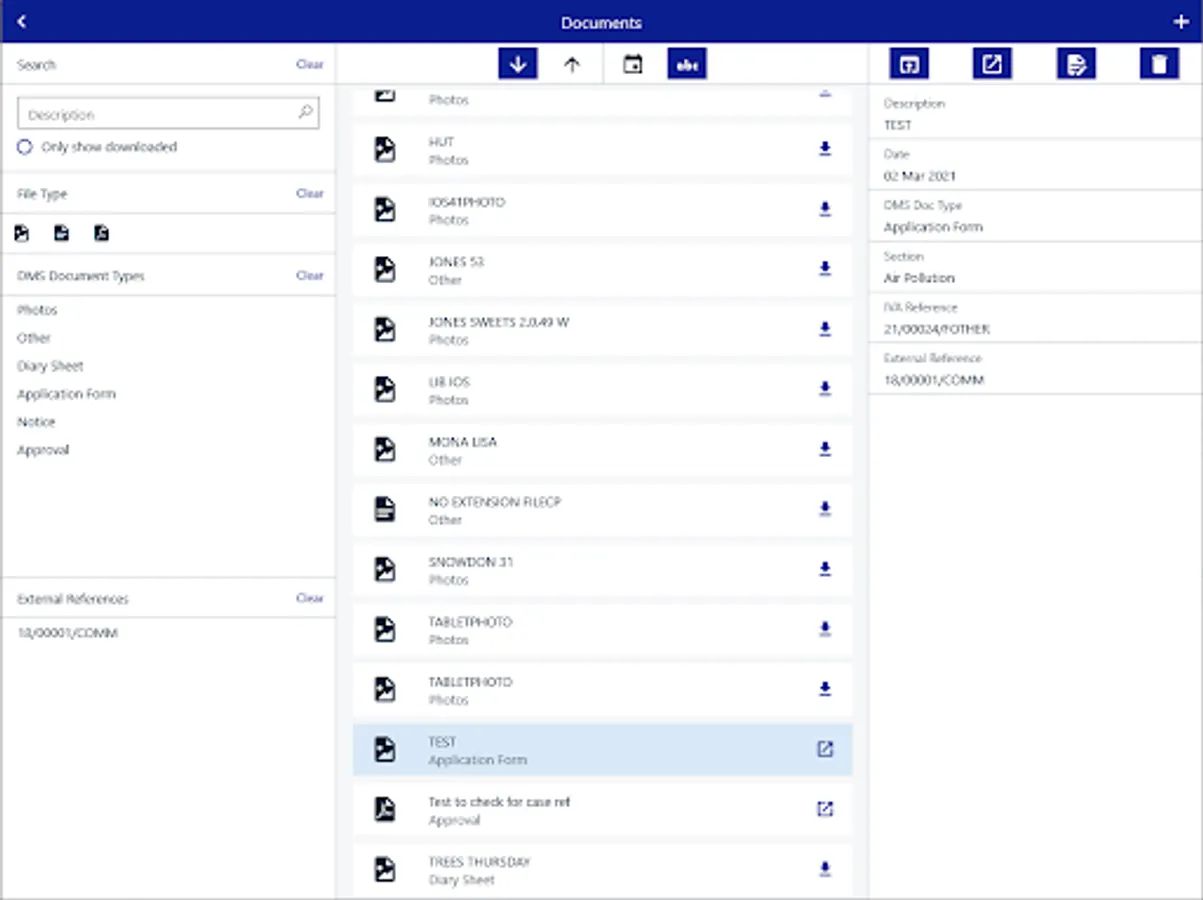Click the date value 02 Mar 2021
Screen dimensions: 1203x900
[x=920, y=176]
